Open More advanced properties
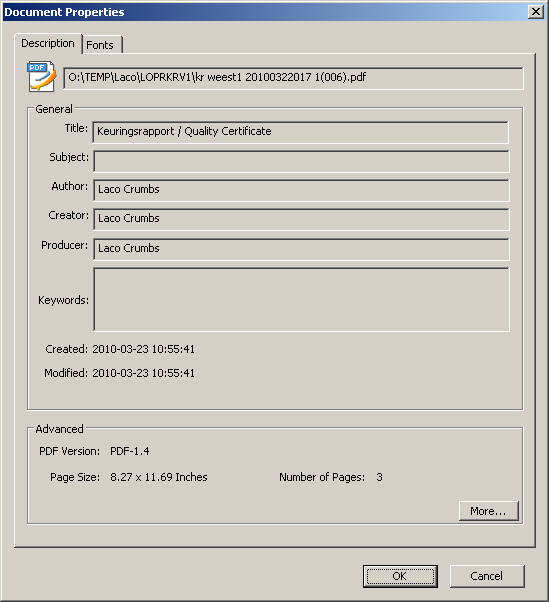Image resolution: width=549 pixels, height=602 pixels. [488, 511]
